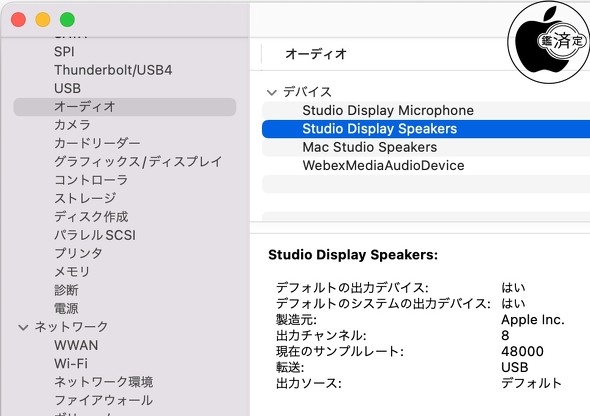
Task: Click the USB transport value
Action: pos(514,367)
